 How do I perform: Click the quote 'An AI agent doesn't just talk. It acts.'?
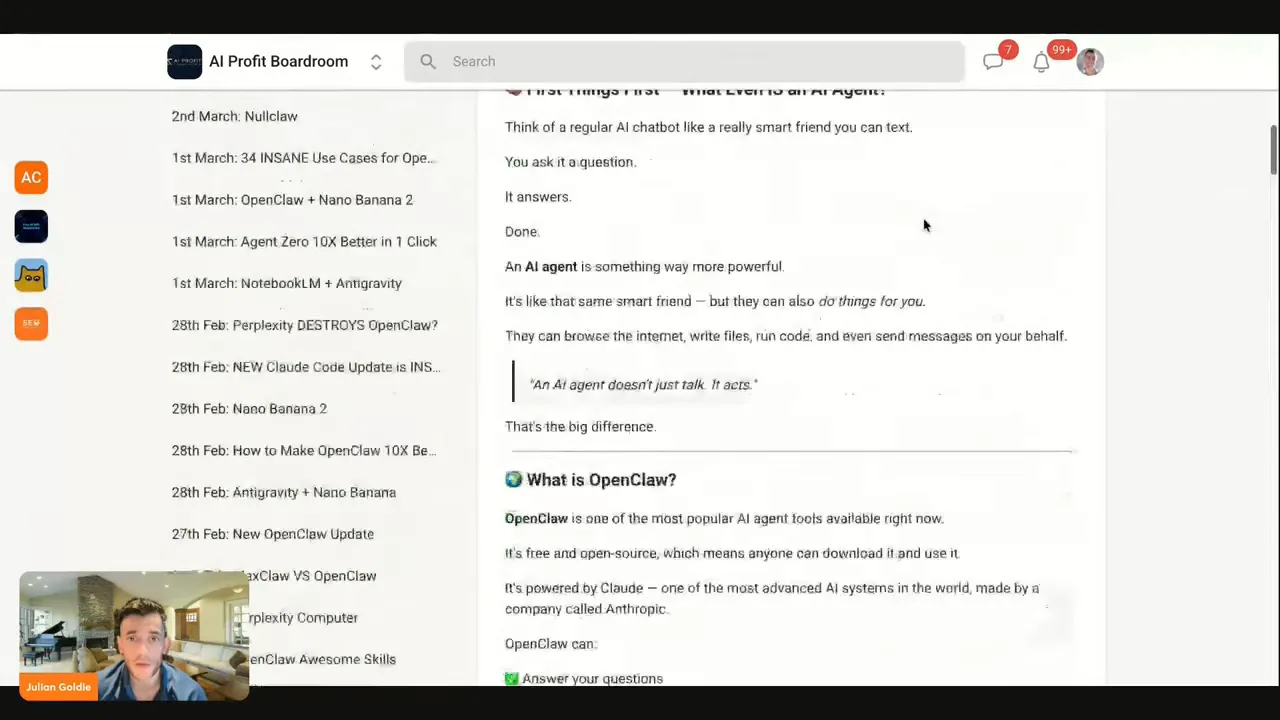pyautogui.click(x=643, y=385)
